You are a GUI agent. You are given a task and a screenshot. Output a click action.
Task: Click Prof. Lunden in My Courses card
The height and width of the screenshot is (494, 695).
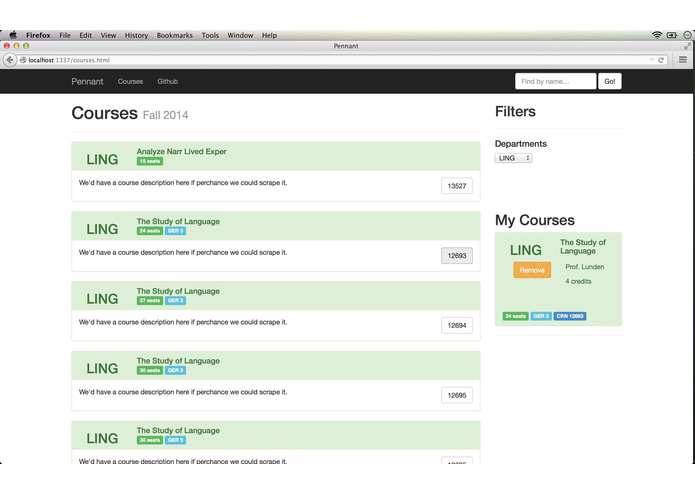(585, 267)
